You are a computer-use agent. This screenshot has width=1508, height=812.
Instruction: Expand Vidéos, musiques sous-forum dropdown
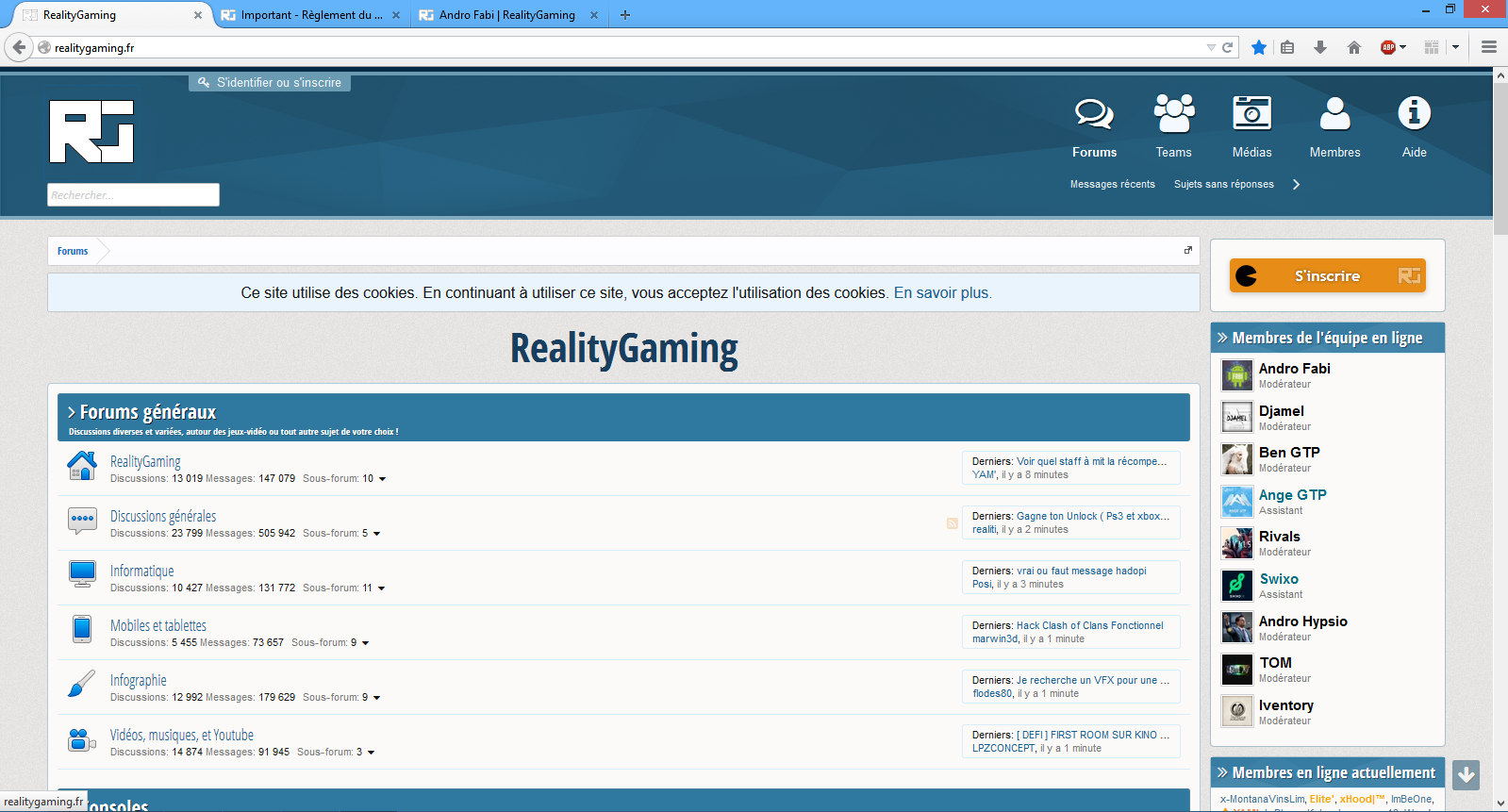(x=371, y=753)
